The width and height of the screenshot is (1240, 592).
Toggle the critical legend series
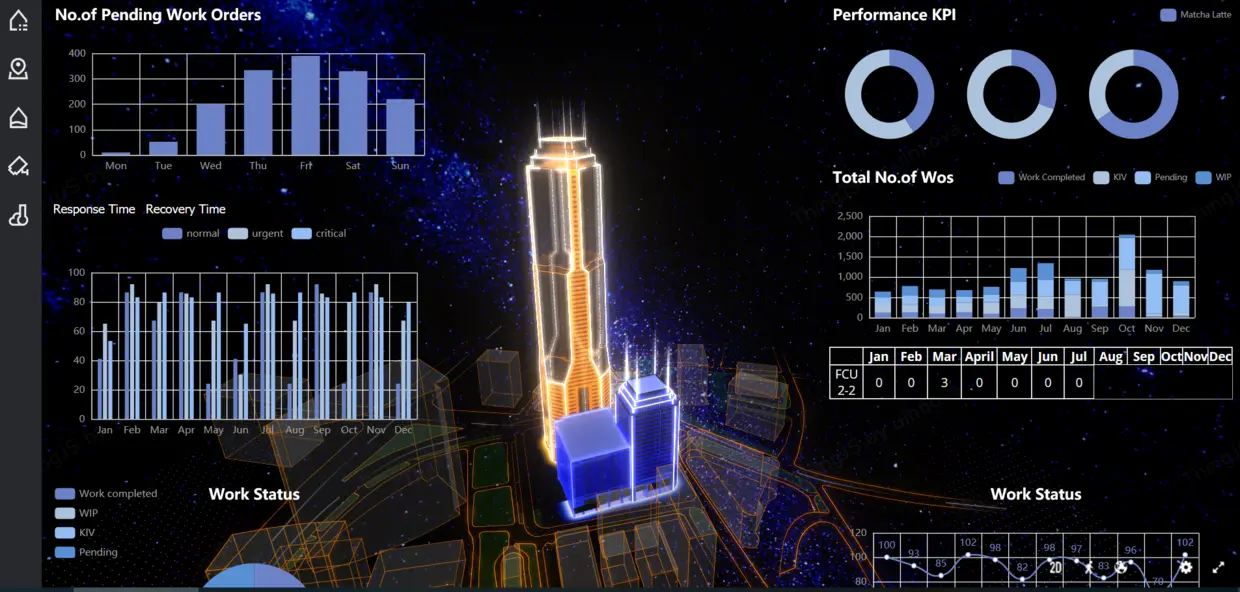[x=319, y=233]
